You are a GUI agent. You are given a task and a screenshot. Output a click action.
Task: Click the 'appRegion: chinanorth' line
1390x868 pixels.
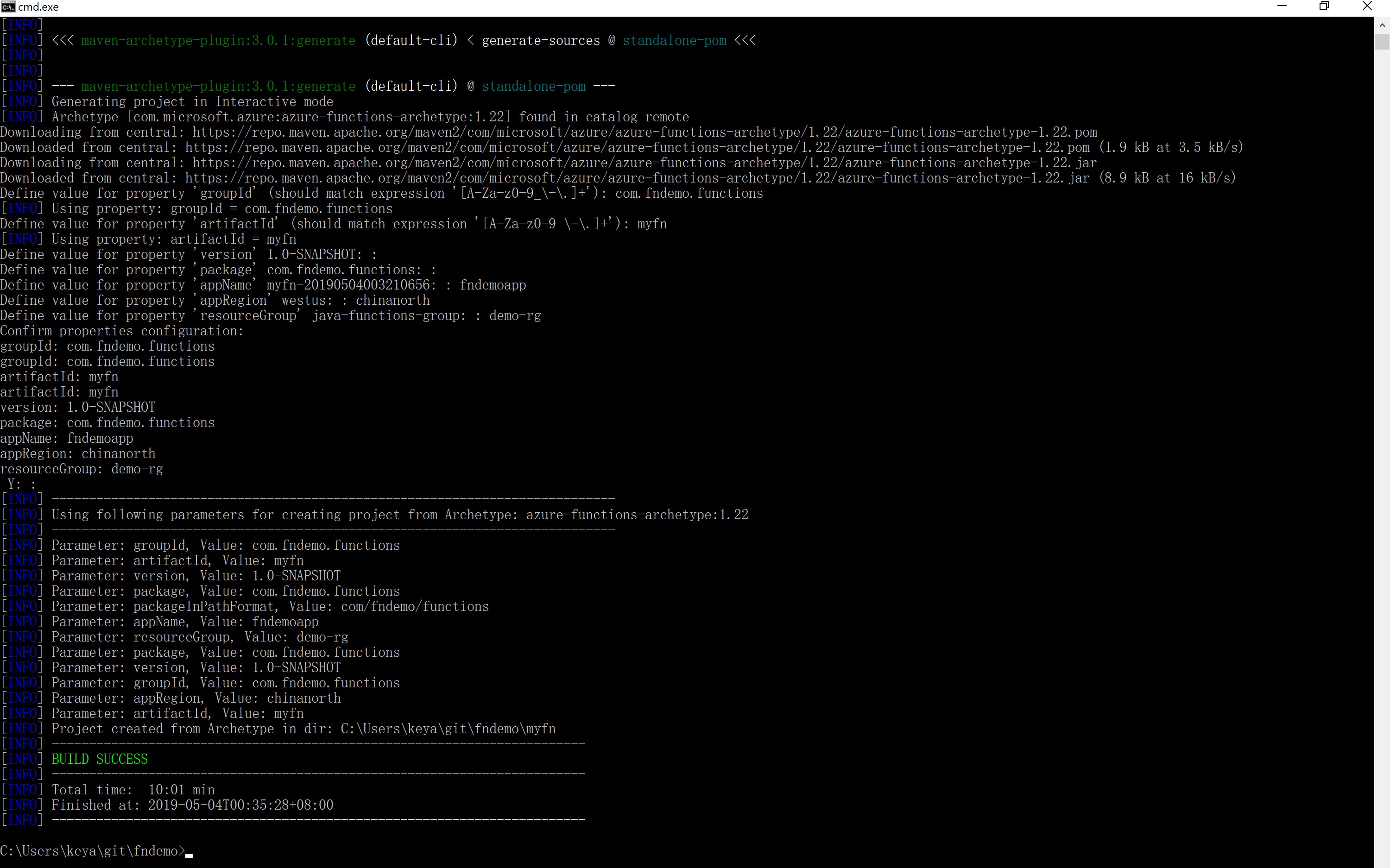(77, 453)
